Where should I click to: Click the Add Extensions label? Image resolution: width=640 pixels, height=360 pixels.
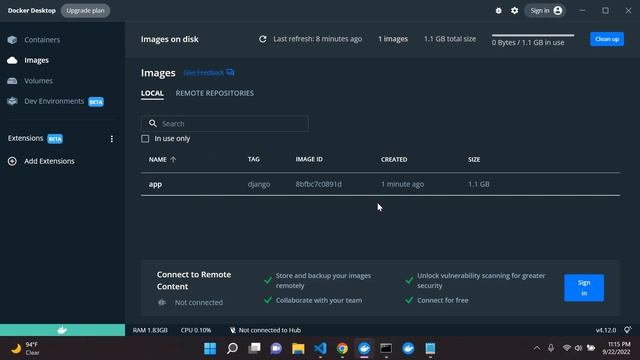click(x=49, y=161)
